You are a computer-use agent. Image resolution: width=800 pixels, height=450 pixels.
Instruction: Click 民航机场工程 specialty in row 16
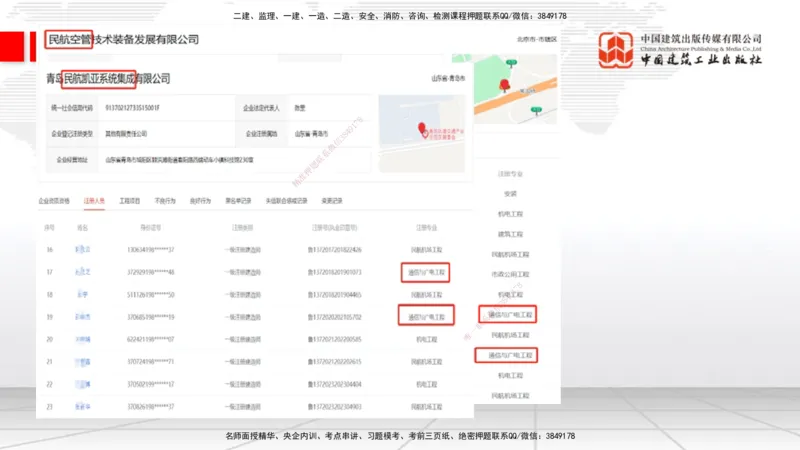(427, 250)
